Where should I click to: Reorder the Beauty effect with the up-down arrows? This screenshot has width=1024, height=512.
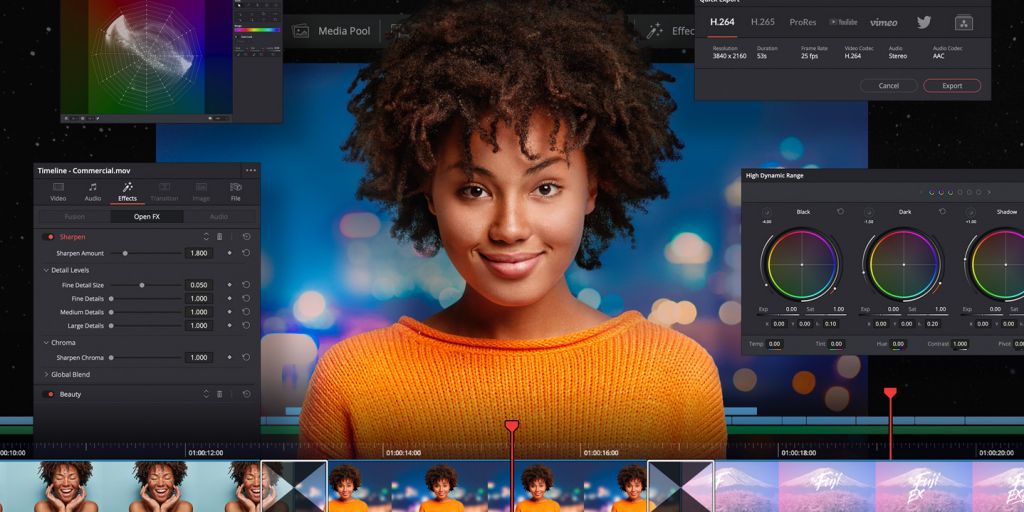point(206,394)
